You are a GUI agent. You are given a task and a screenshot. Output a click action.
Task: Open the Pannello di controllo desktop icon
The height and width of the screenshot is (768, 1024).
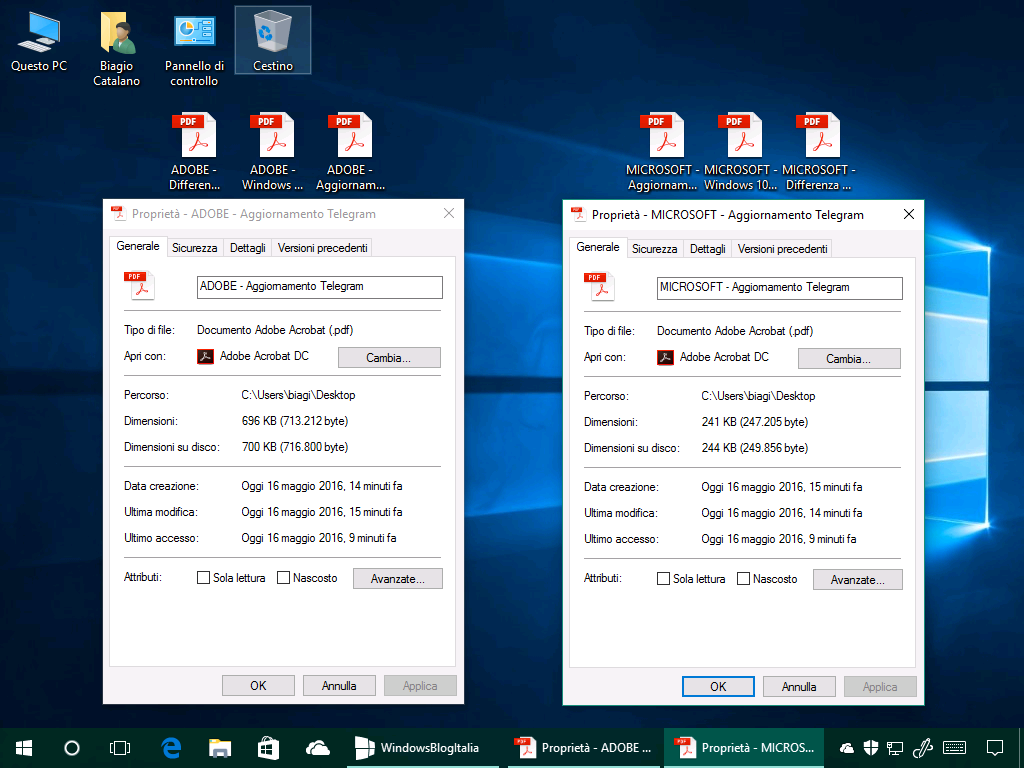(x=194, y=49)
